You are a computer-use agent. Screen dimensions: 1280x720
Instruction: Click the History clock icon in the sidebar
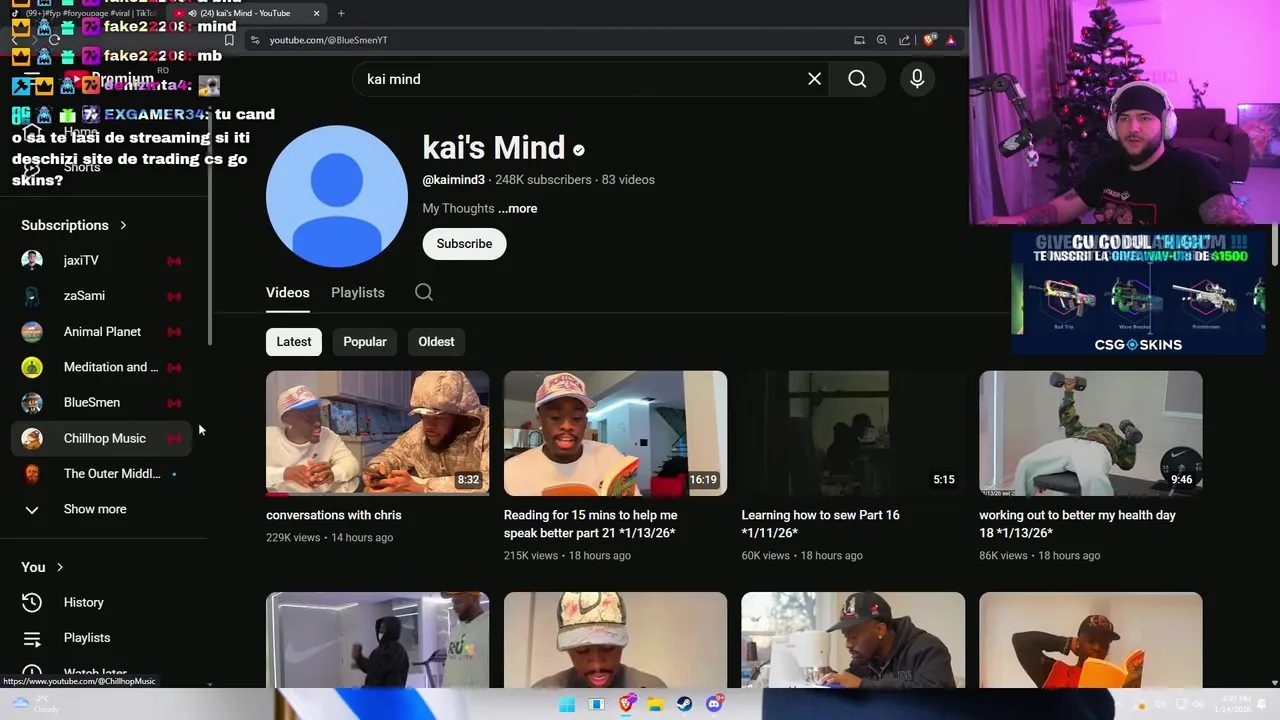32,602
